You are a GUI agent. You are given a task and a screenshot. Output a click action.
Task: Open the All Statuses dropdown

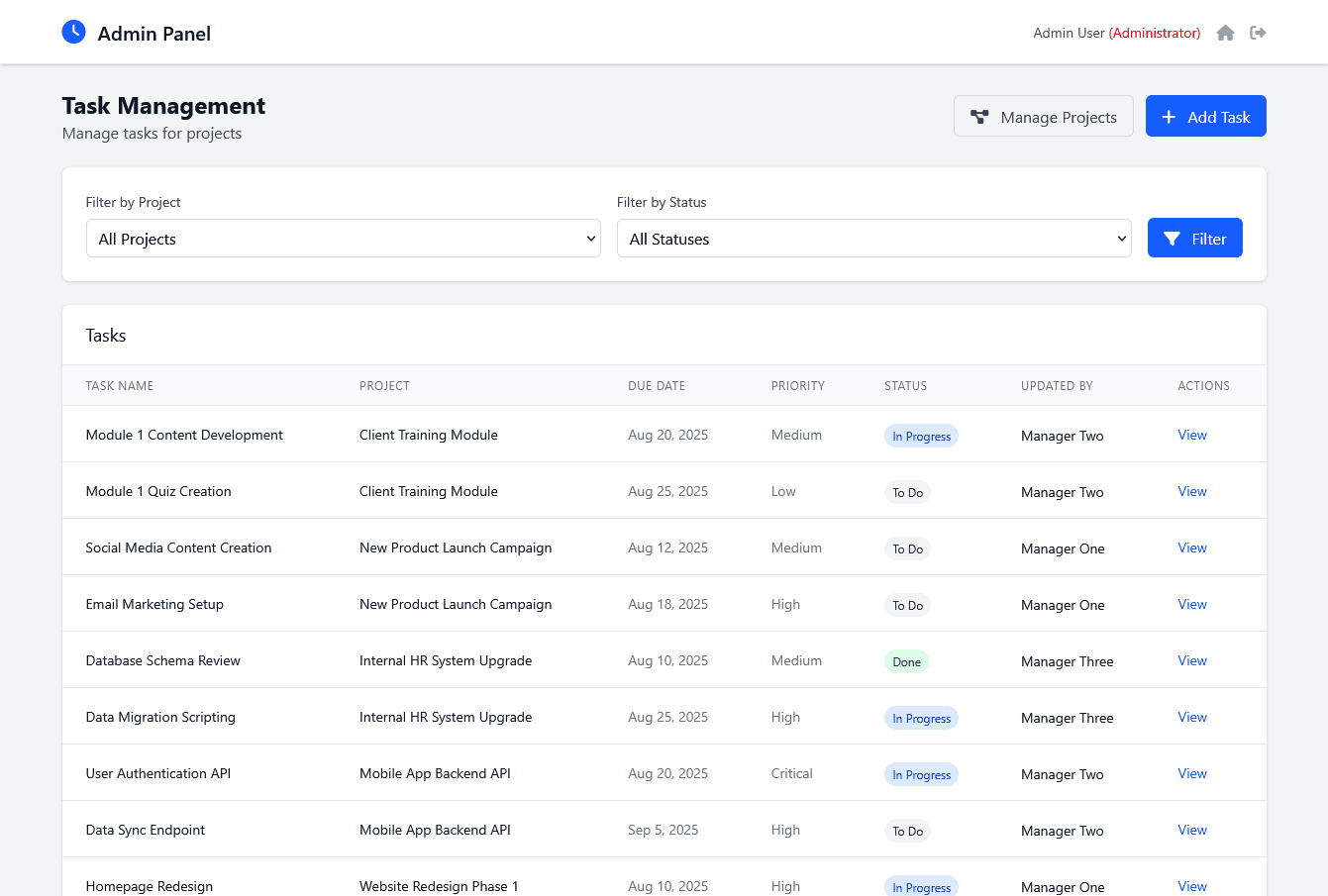873,238
